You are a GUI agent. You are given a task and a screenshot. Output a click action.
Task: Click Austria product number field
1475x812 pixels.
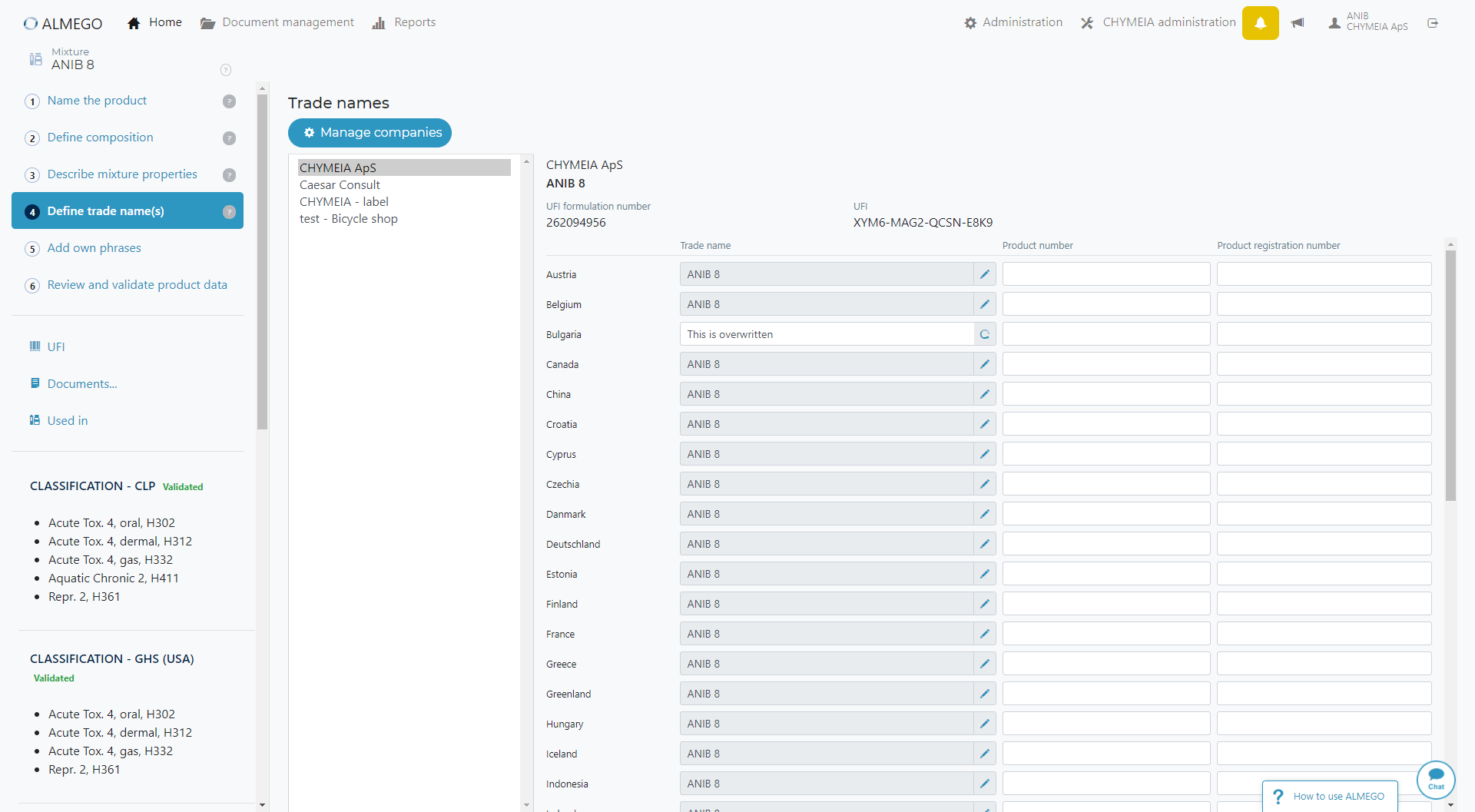tap(1106, 274)
